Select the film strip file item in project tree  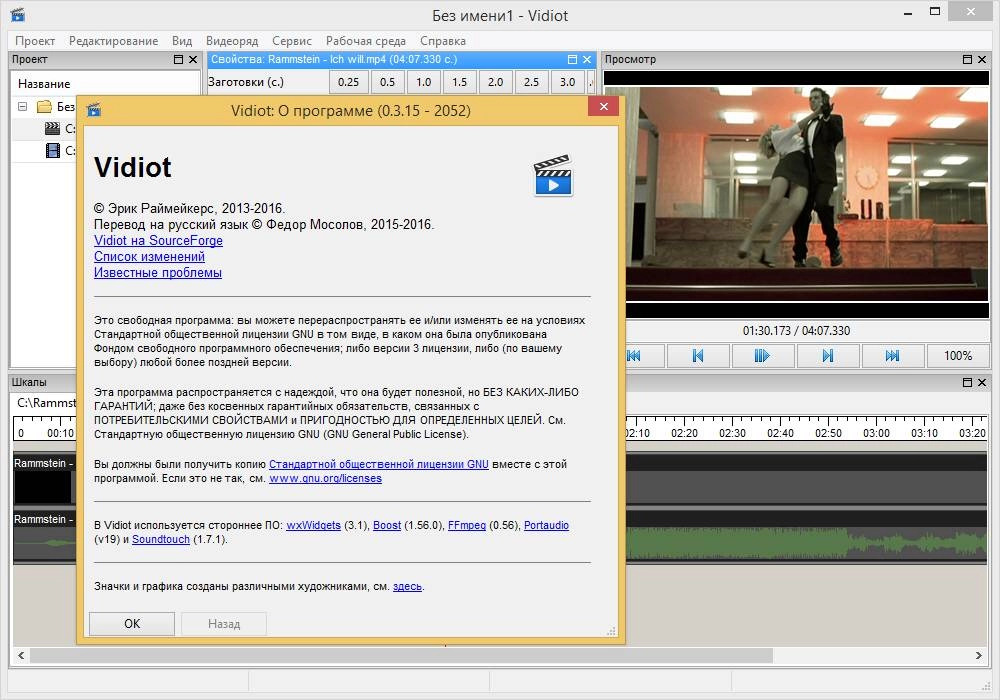pyautogui.click(x=53, y=150)
